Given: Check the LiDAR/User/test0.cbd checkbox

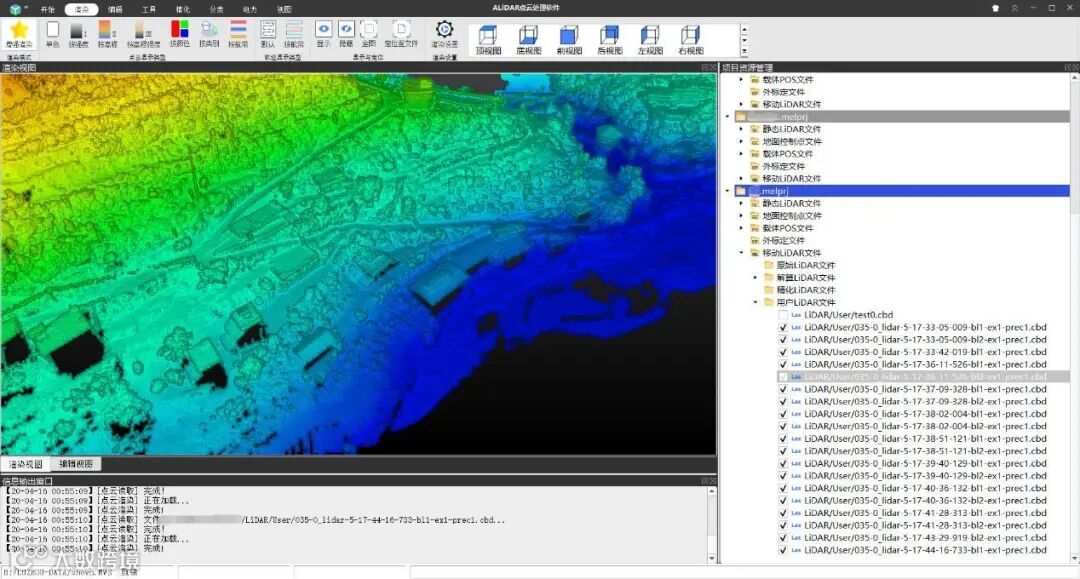Looking at the screenshot, I should (x=784, y=315).
